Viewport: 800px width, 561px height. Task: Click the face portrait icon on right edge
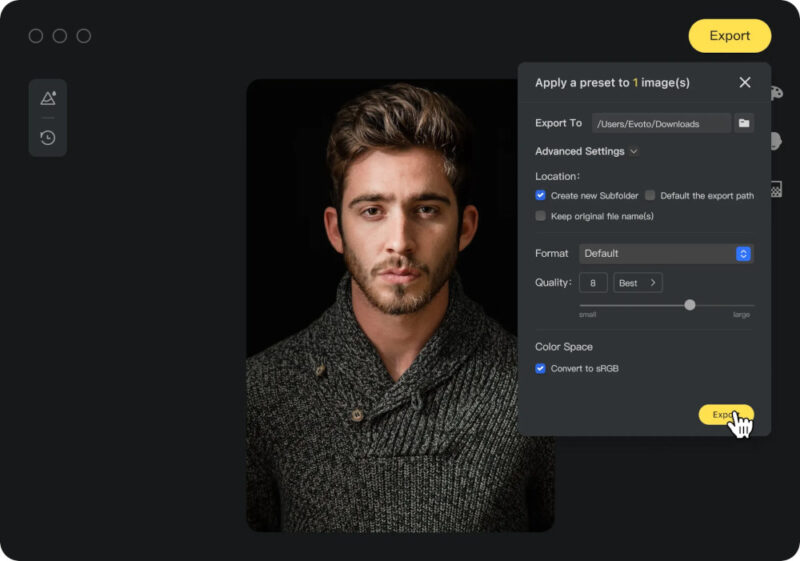coord(776,141)
